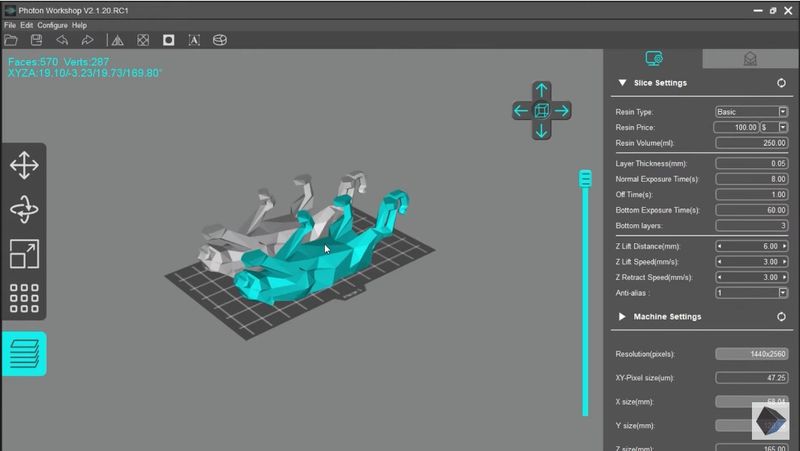
Task: Click the text tool icon in toolbar
Action: 194,40
